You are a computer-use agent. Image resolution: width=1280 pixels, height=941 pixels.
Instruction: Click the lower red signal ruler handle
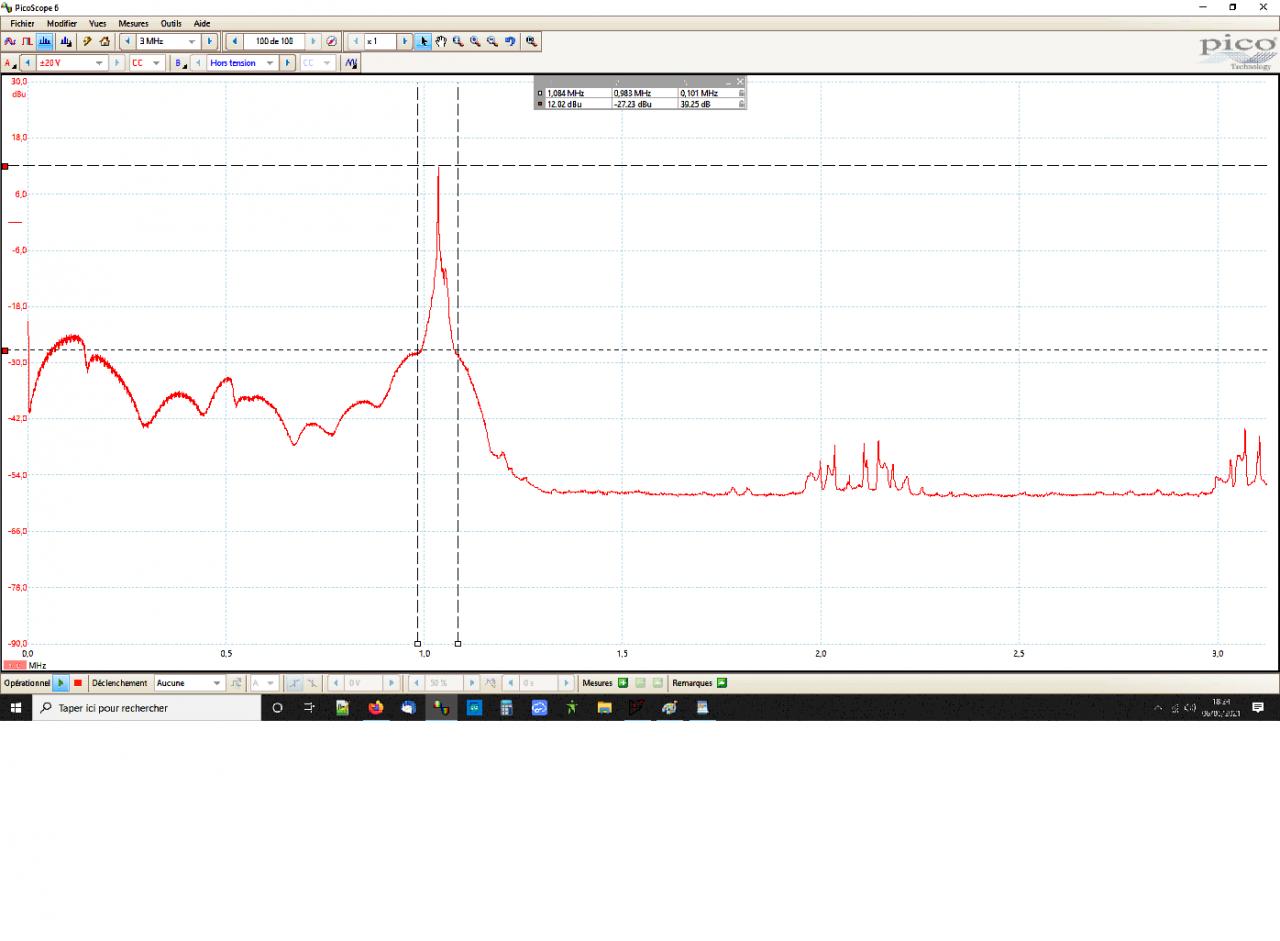[5, 351]
